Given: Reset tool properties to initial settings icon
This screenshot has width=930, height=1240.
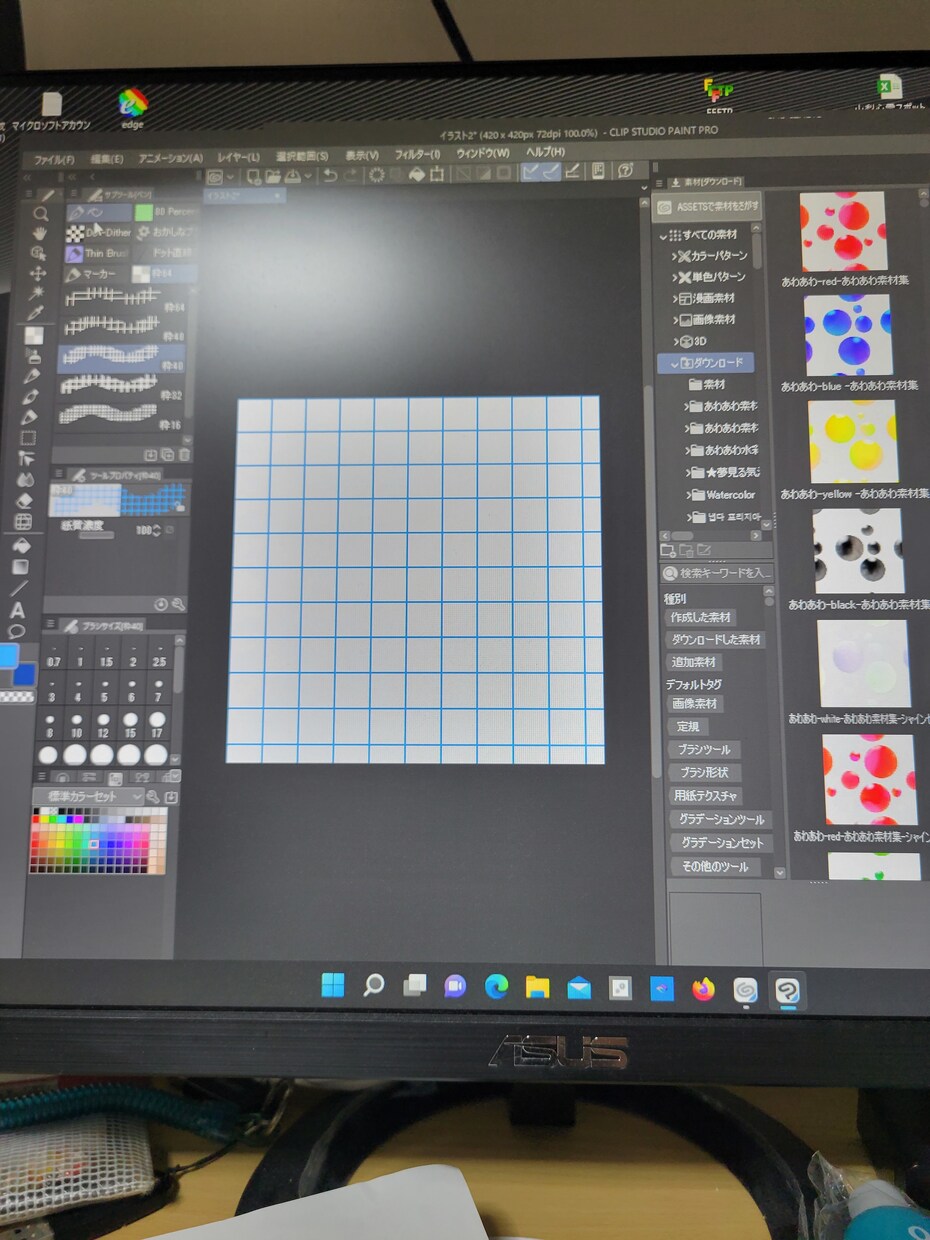Looking at the screenshot, I should [x=161, y=605].
